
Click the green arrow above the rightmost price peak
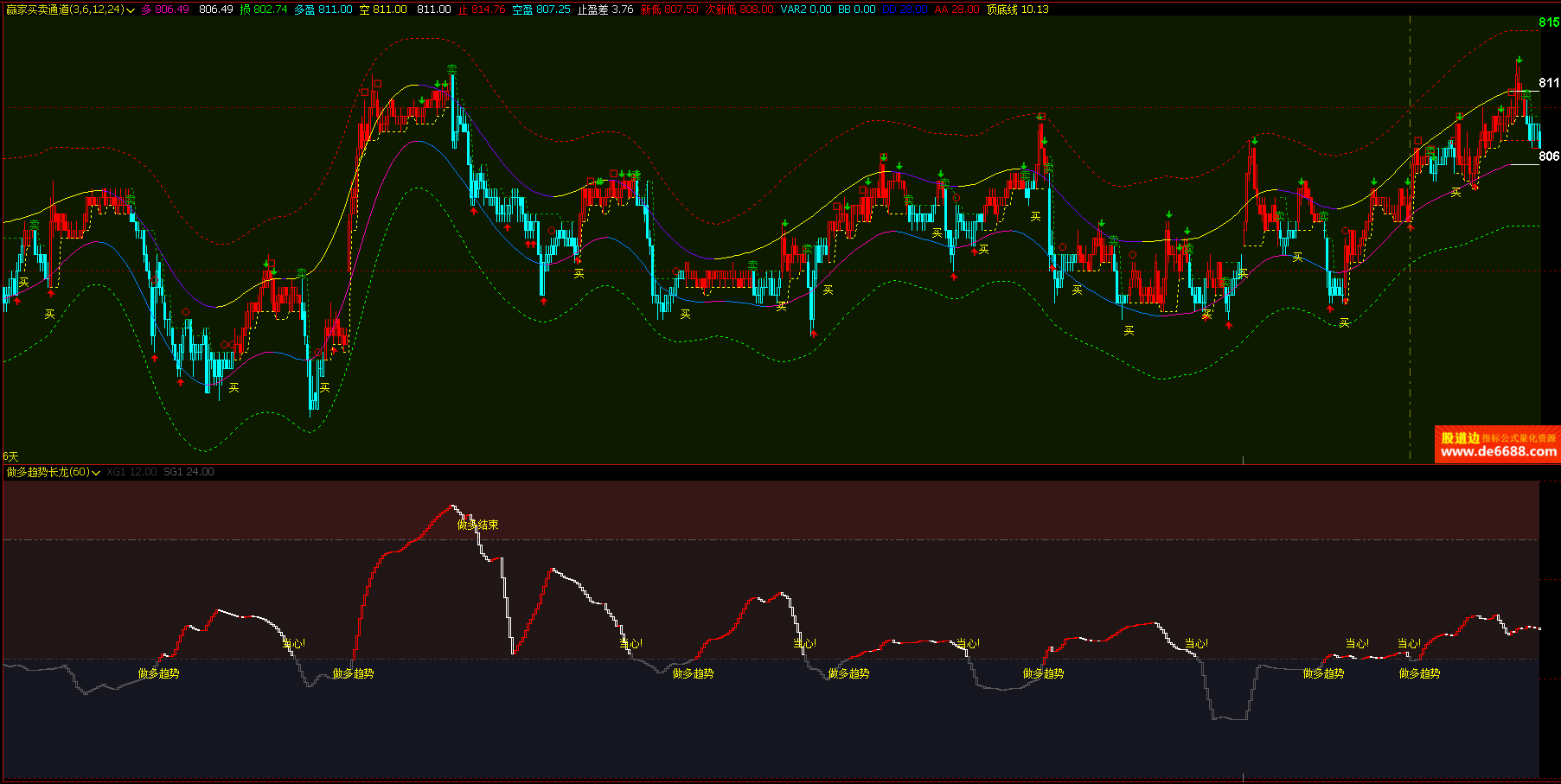(x=1519, y=61)
